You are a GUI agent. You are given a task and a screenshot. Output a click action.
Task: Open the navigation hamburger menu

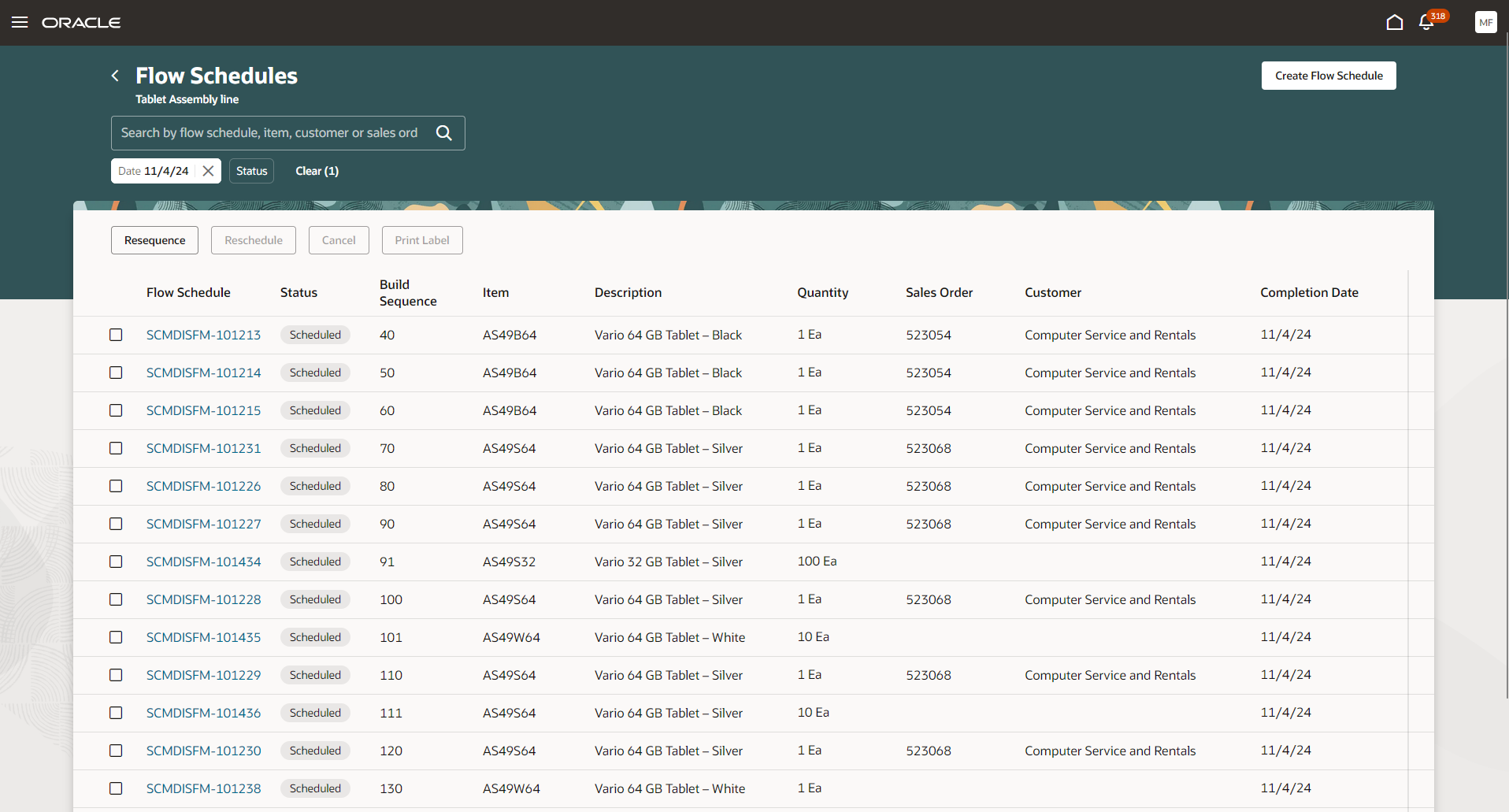pyautogui.click(x=20, y=22)
